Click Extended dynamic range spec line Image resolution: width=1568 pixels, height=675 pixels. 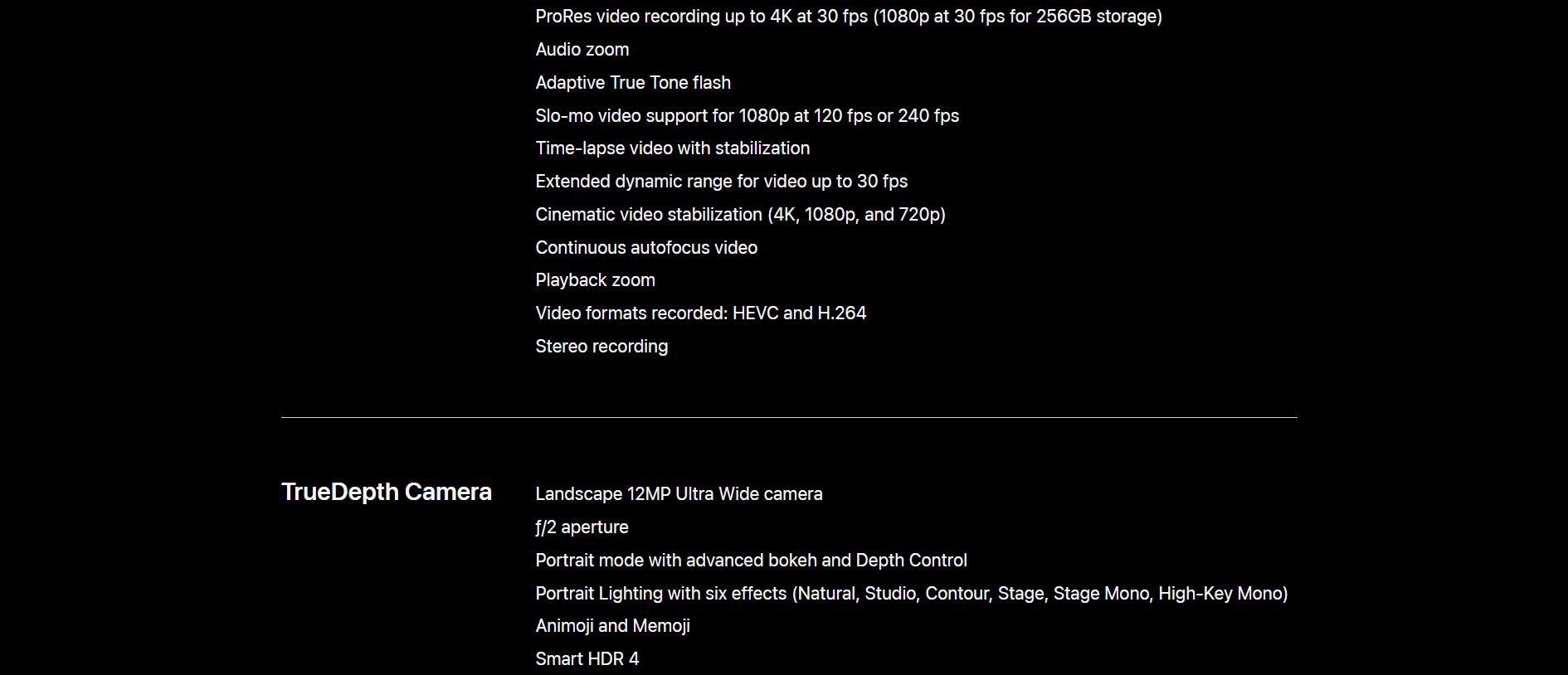[722, 182]
